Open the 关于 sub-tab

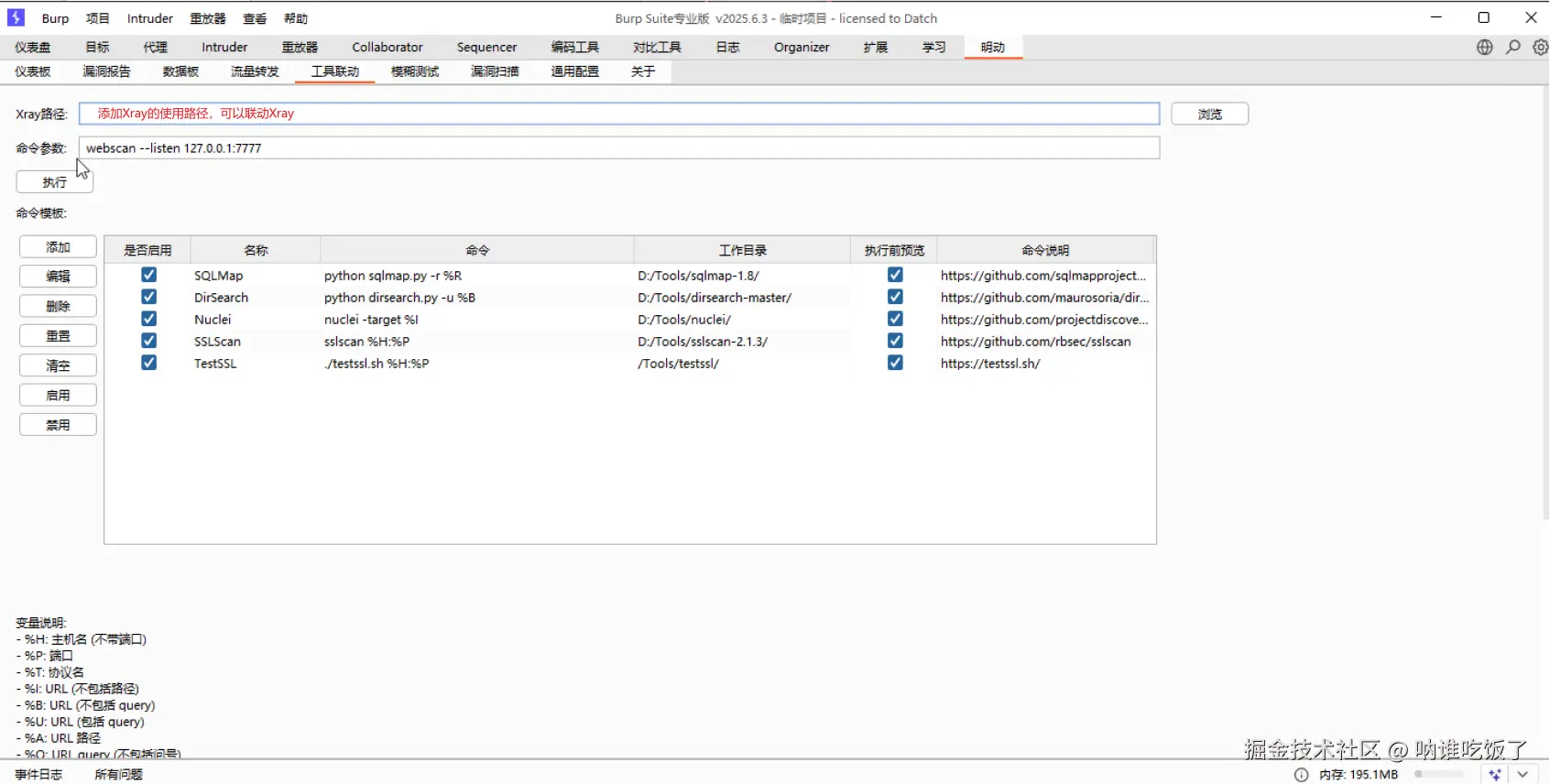click(643, 71)
